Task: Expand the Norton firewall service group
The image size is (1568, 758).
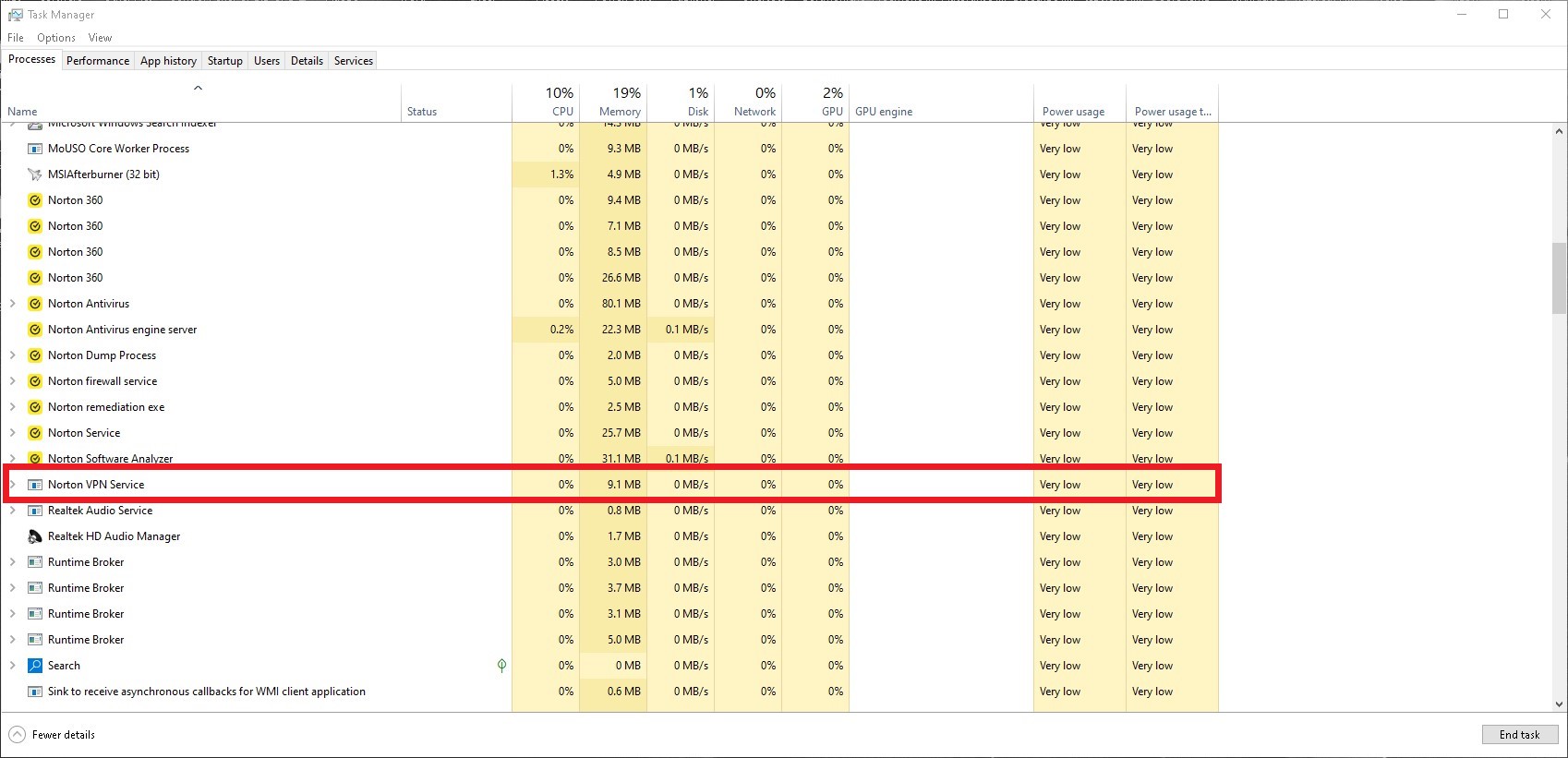Action: pyautogui.click(x=12, y=381)
